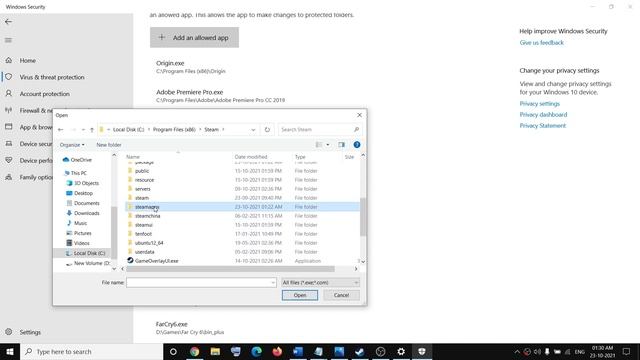This screenshot has height=360, width=640.
Task: Select Music in the navigation pane
Action: click(x=80, y=223)
